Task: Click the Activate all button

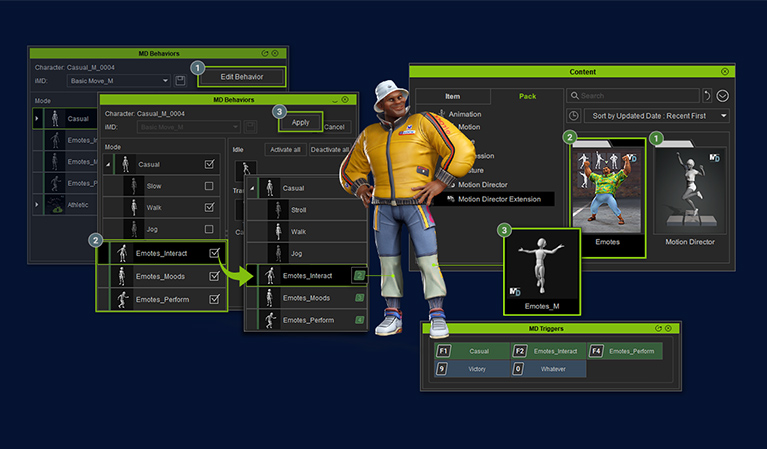Action: pos(285,150)
